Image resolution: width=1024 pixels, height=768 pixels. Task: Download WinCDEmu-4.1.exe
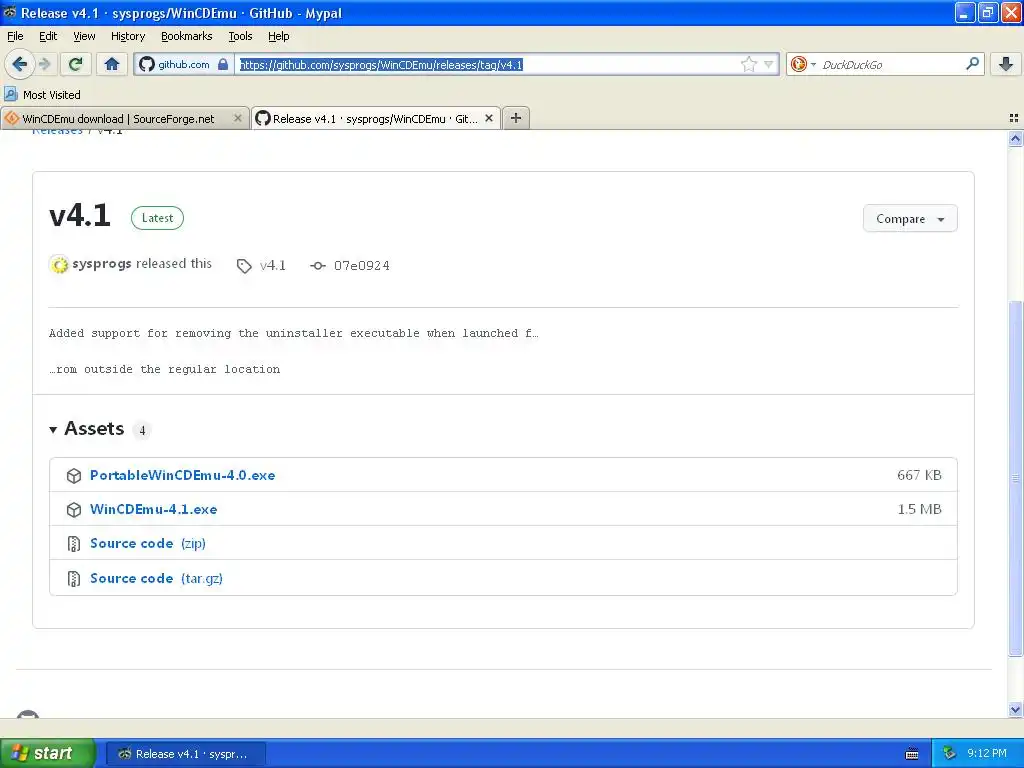(x=153, y=509)
